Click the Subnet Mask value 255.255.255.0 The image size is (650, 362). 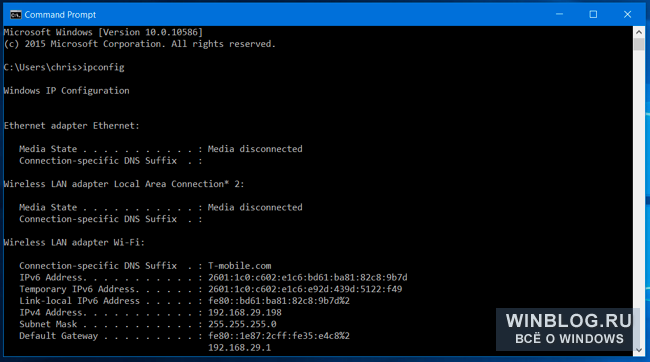point(242,324)
